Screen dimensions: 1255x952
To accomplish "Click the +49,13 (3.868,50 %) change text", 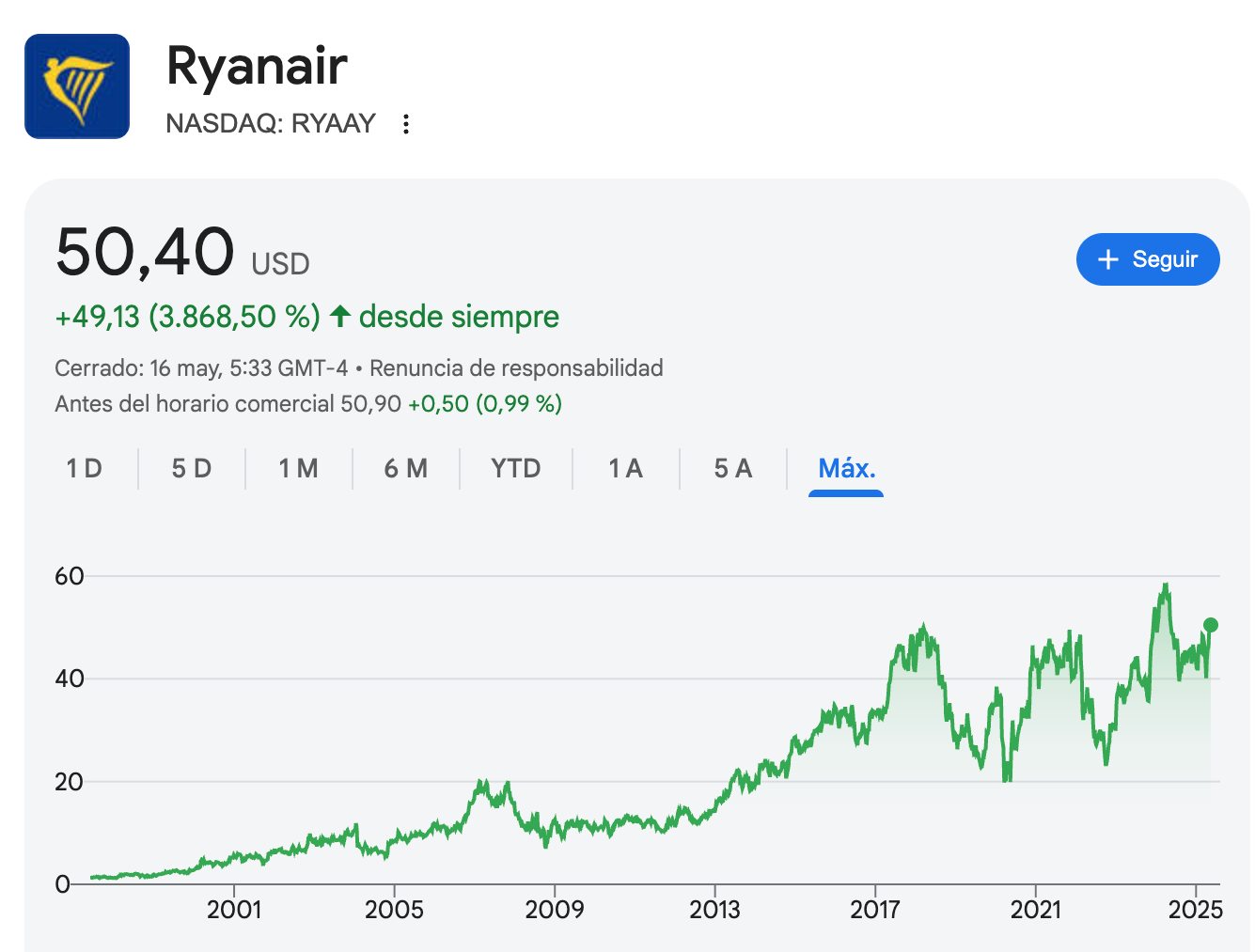I will 188,317.
